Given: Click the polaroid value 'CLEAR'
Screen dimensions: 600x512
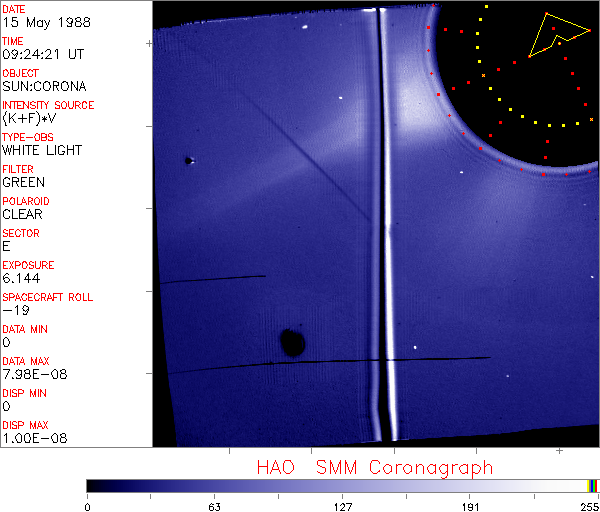Looking at the screenshot, I should 22,214.
